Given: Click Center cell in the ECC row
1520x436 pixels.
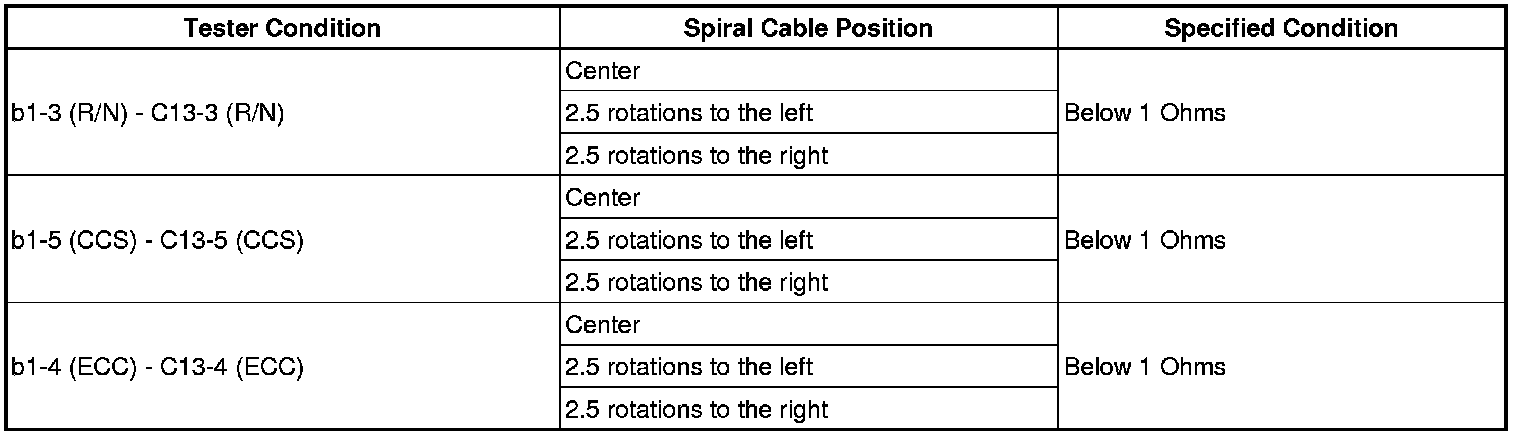Looking at the screenshot, I should click(x=602, y=325).
